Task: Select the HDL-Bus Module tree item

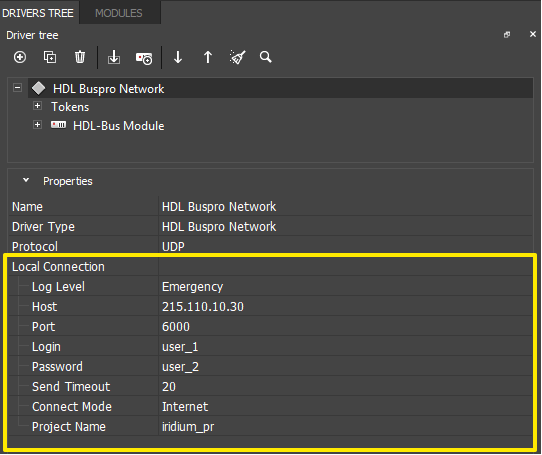Action: click(x=119, y=126)
